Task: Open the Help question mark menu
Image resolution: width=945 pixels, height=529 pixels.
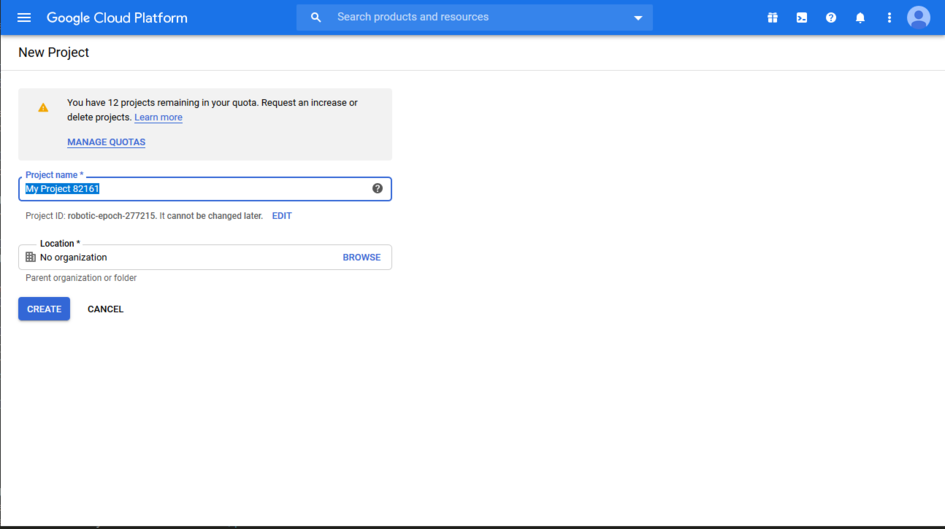Action: pyautogui.click(x=831, y=17)
